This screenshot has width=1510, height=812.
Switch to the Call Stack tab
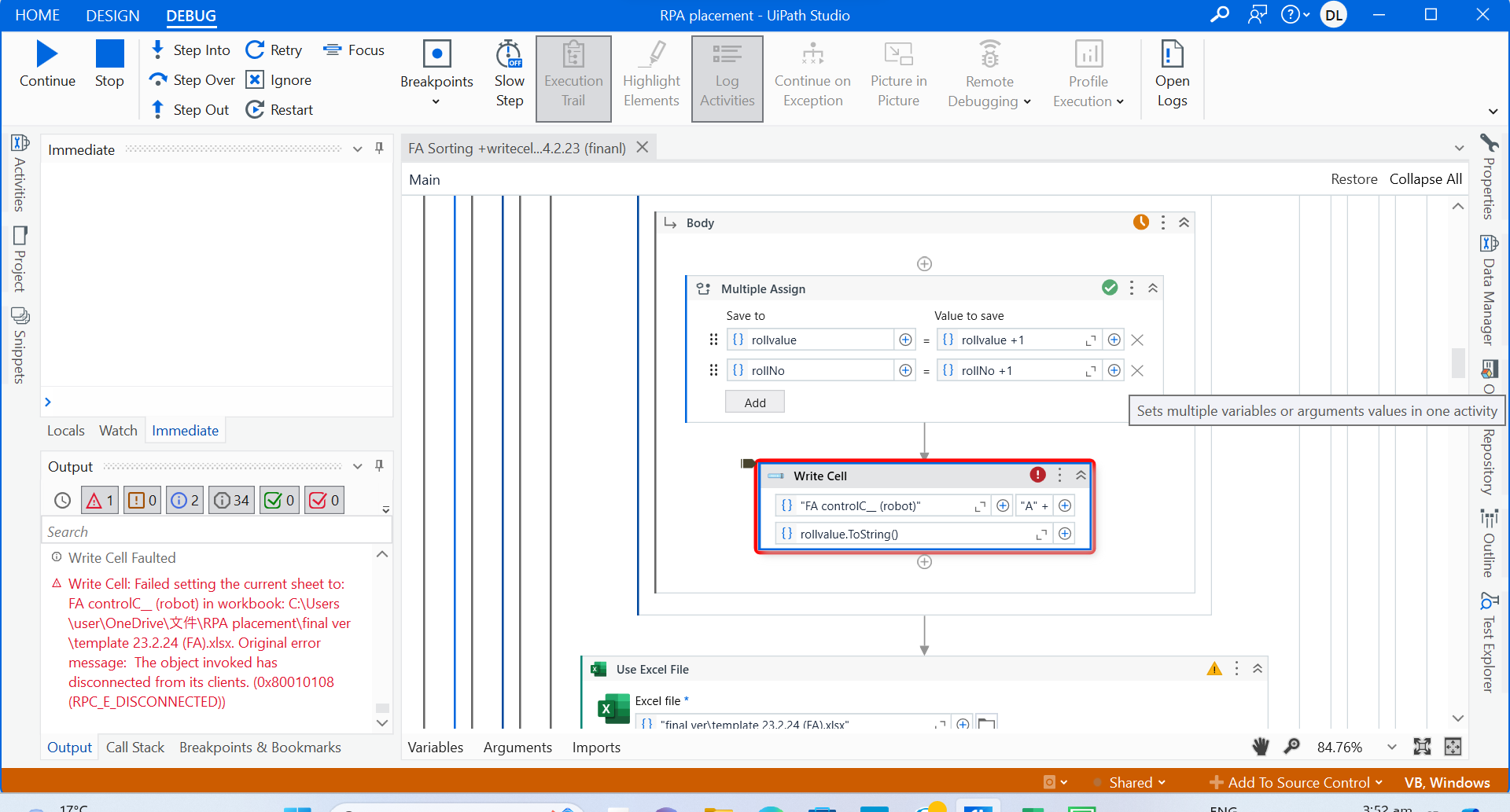pyautogui.click(x=134, y=747)
